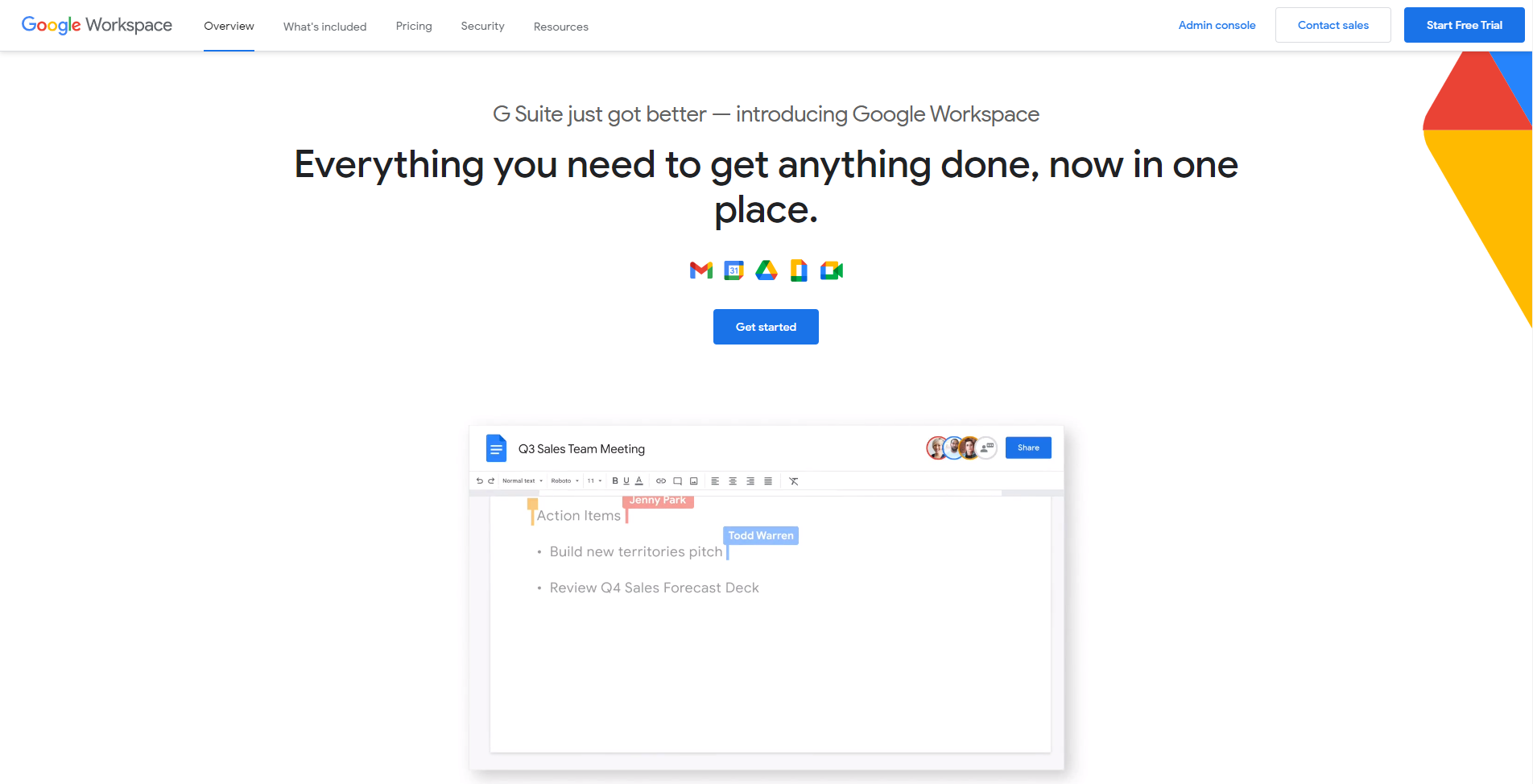1533x784 pixels.
Task: Click the Google Calendar icon
Action: (x=733, y=270)
